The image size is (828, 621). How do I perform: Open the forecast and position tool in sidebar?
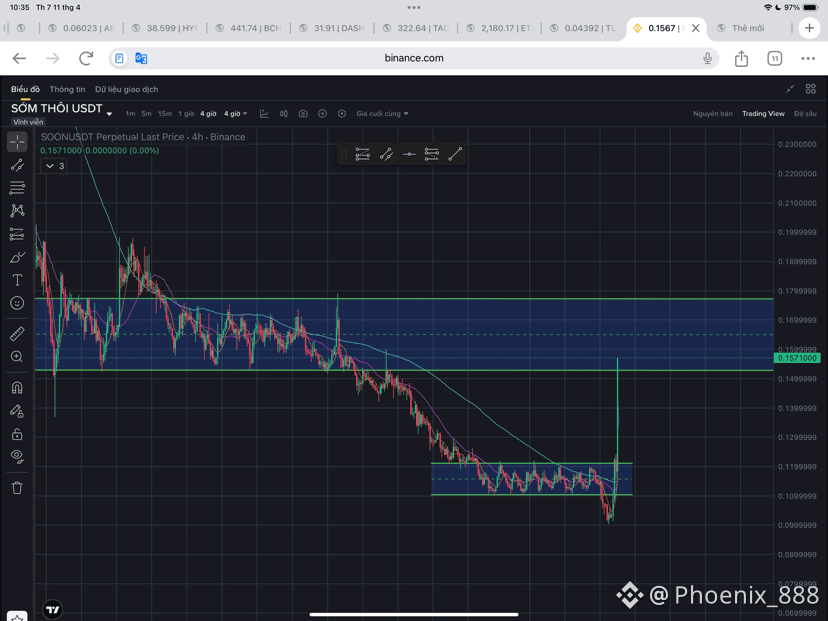pyautogui.click(x=17, y=234)
